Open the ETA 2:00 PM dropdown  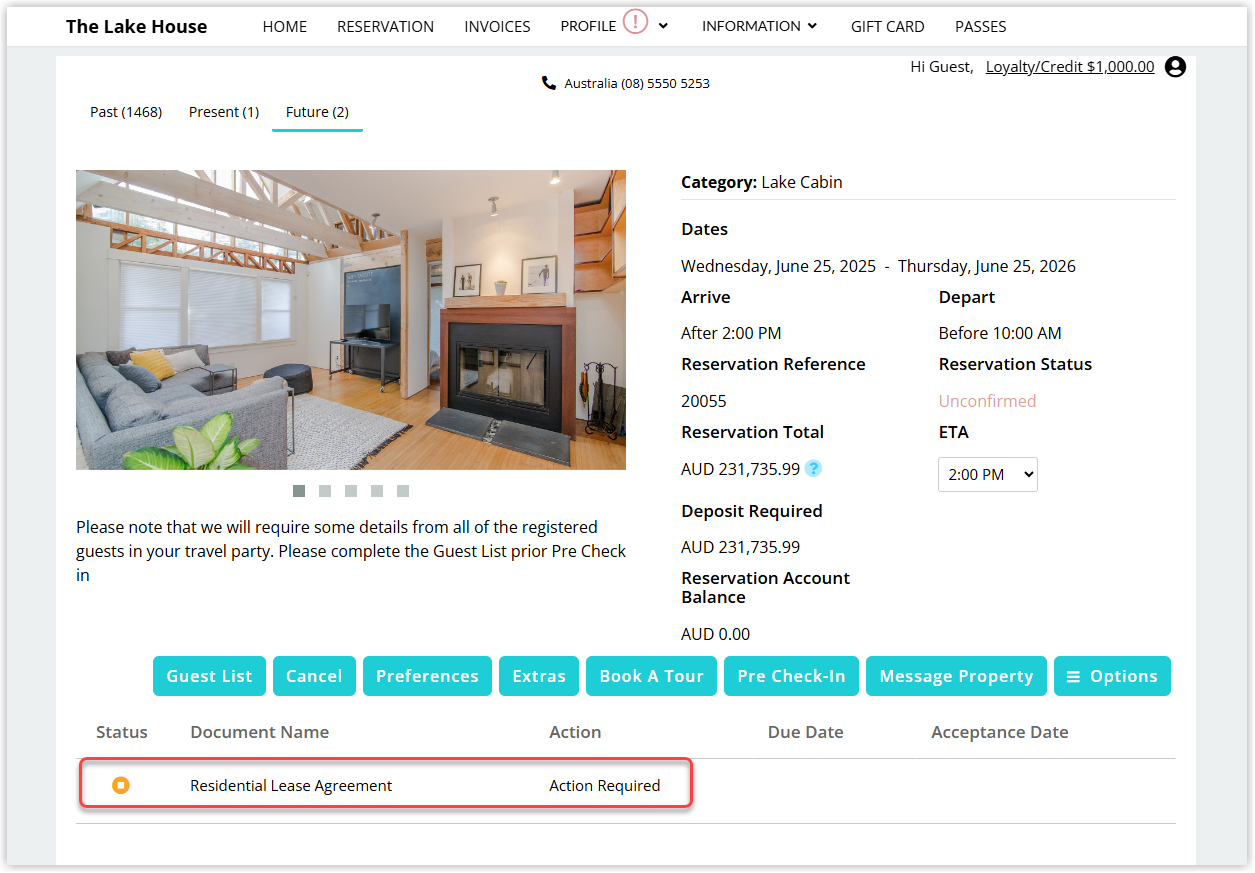click(988, 475)
